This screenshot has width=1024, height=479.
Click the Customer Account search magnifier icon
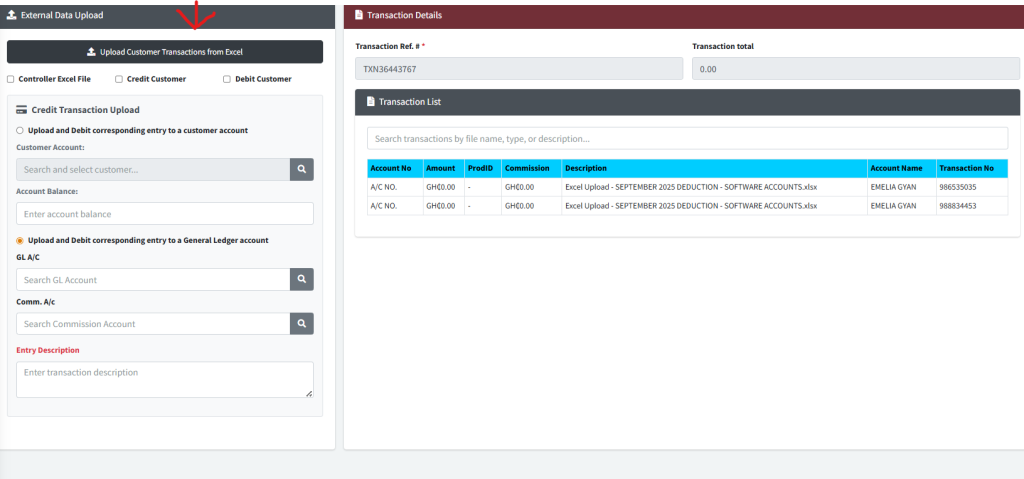coord(301,170)
